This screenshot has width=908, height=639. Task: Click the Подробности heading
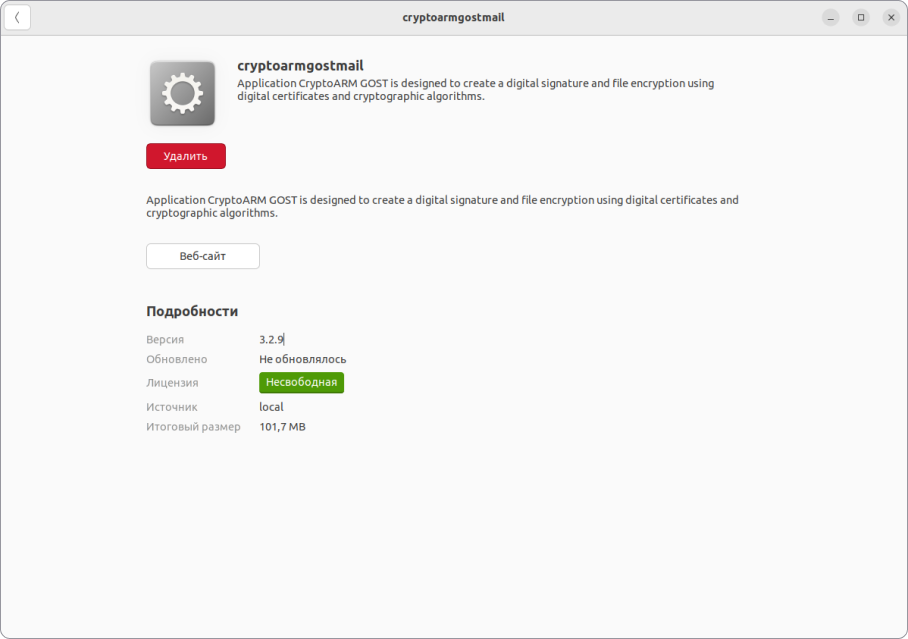(192, 311)
